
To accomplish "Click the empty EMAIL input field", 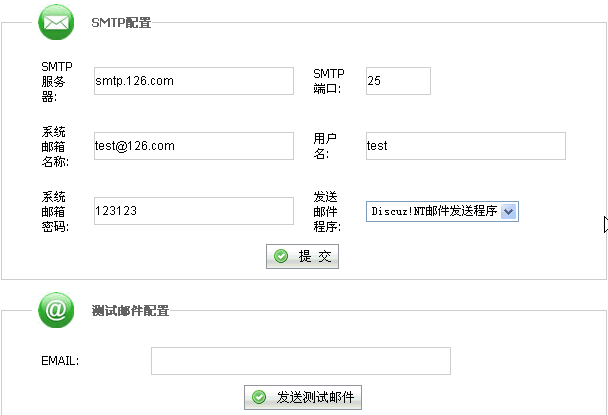I will [x=301, y=361].
